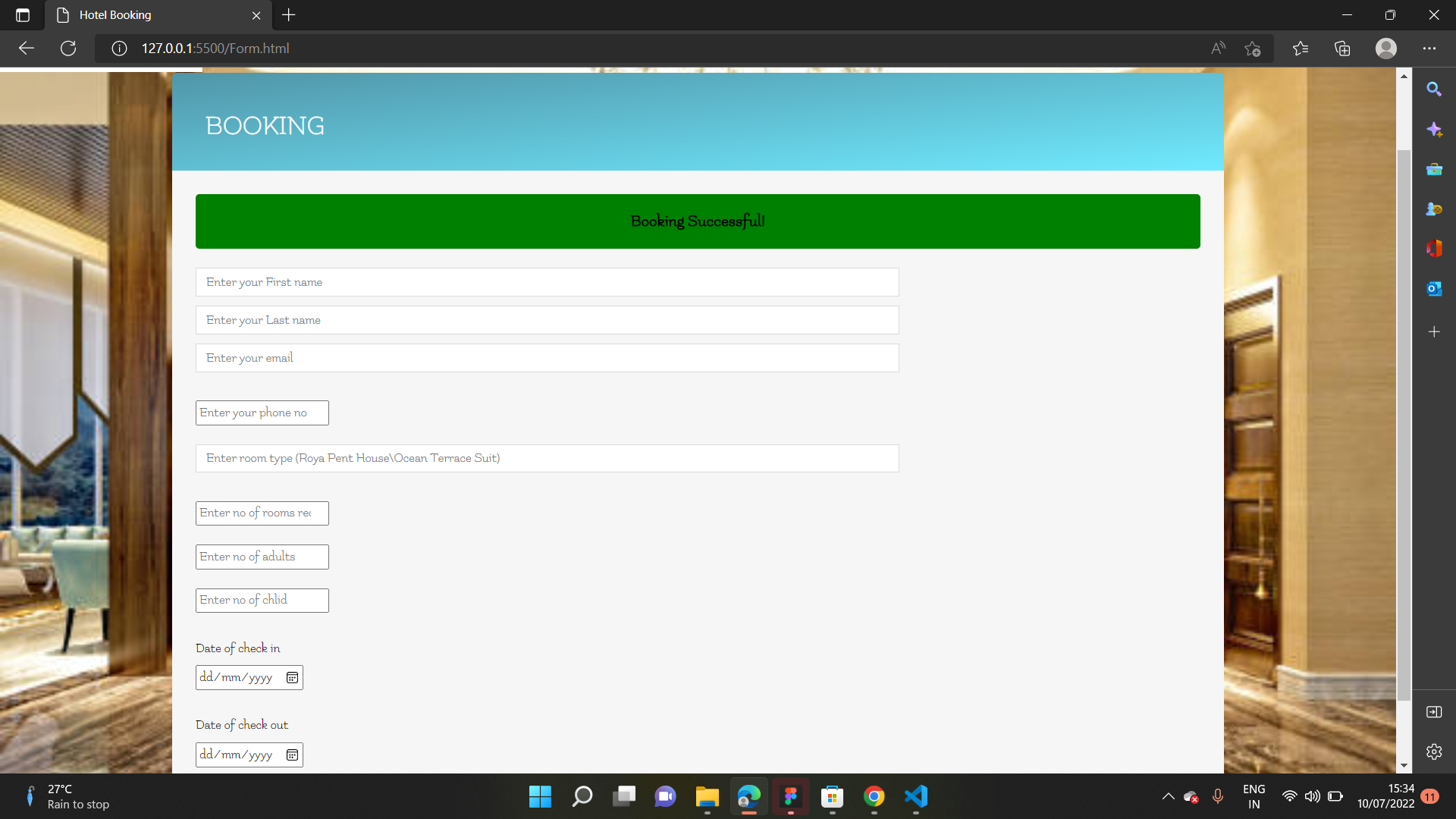The width and height of the screenshot is (1456, 819).
Task: Open the sidebar settings gear
Action: coord(1435,752)
